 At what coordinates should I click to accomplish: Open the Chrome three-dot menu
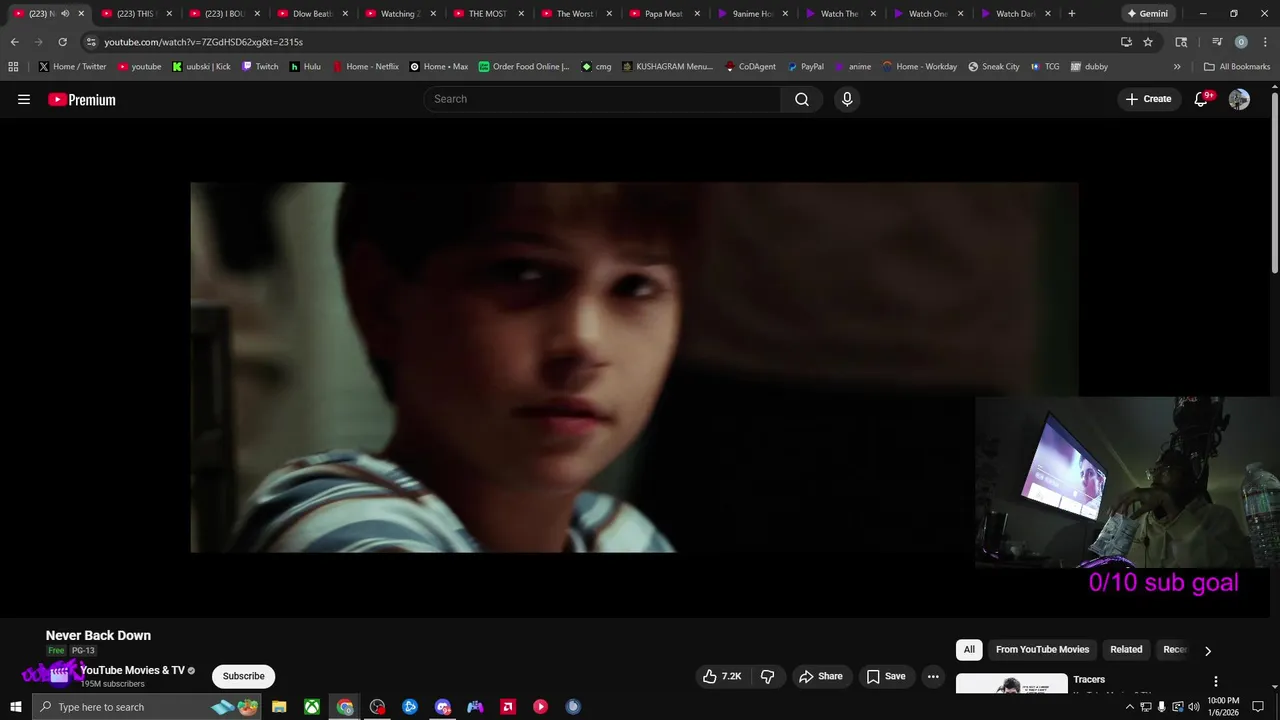(x=1265, y=42)
